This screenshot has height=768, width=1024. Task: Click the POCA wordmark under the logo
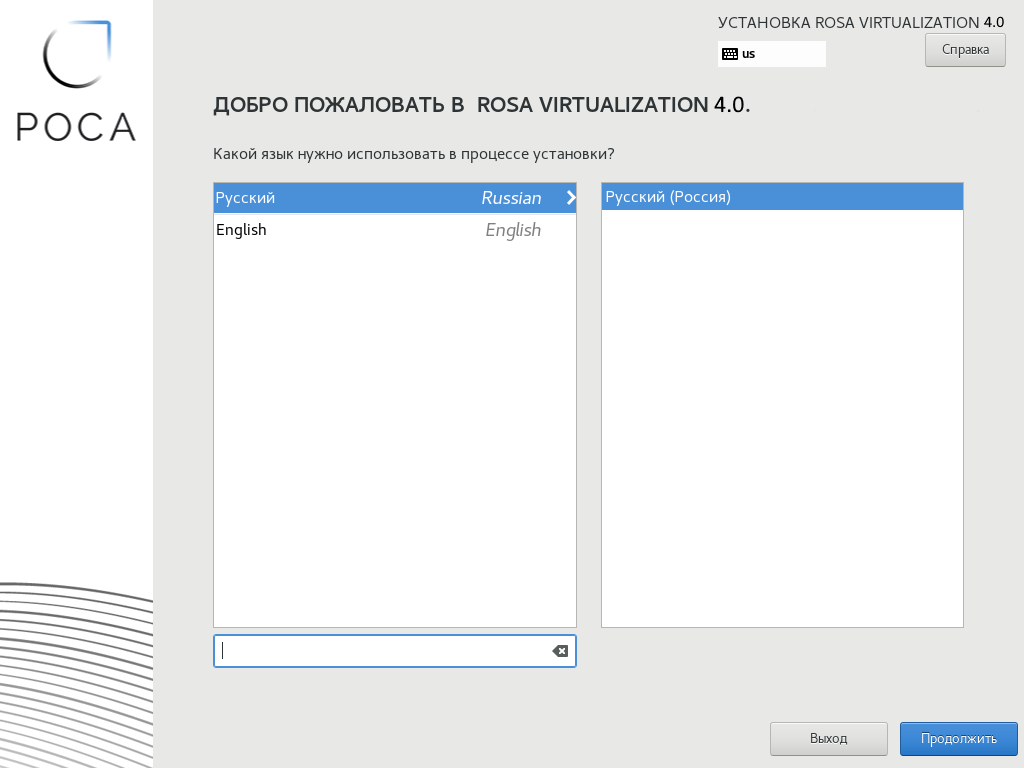(x=76, y=126)
